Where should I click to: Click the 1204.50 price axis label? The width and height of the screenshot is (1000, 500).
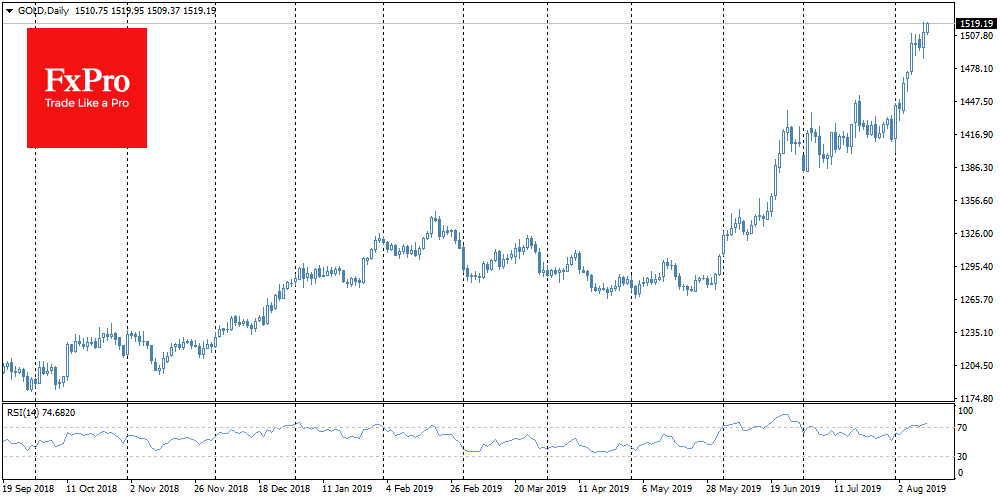[x=974, y=366]
